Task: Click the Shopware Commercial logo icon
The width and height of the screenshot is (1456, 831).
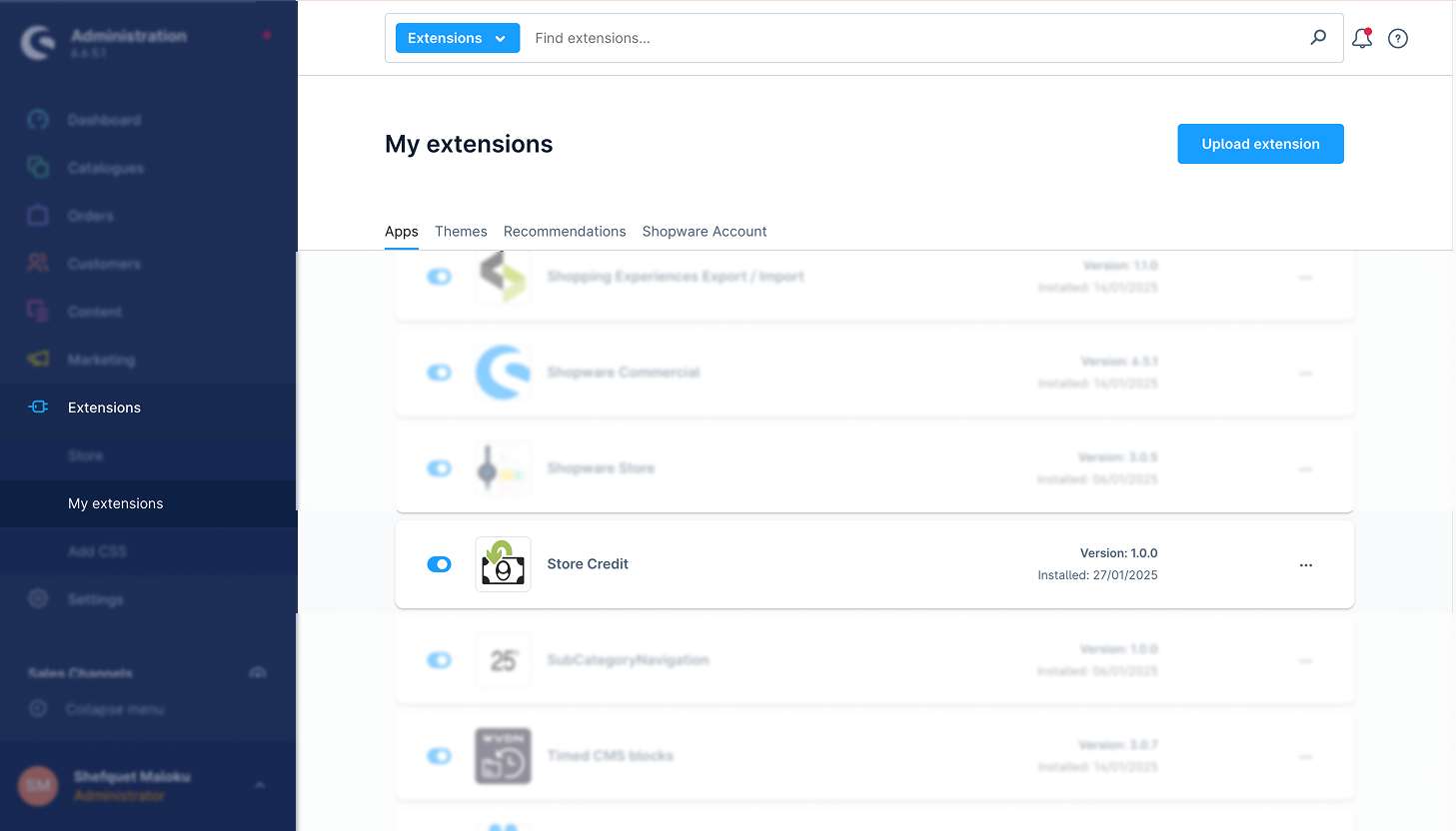Action: pos(503,373)
